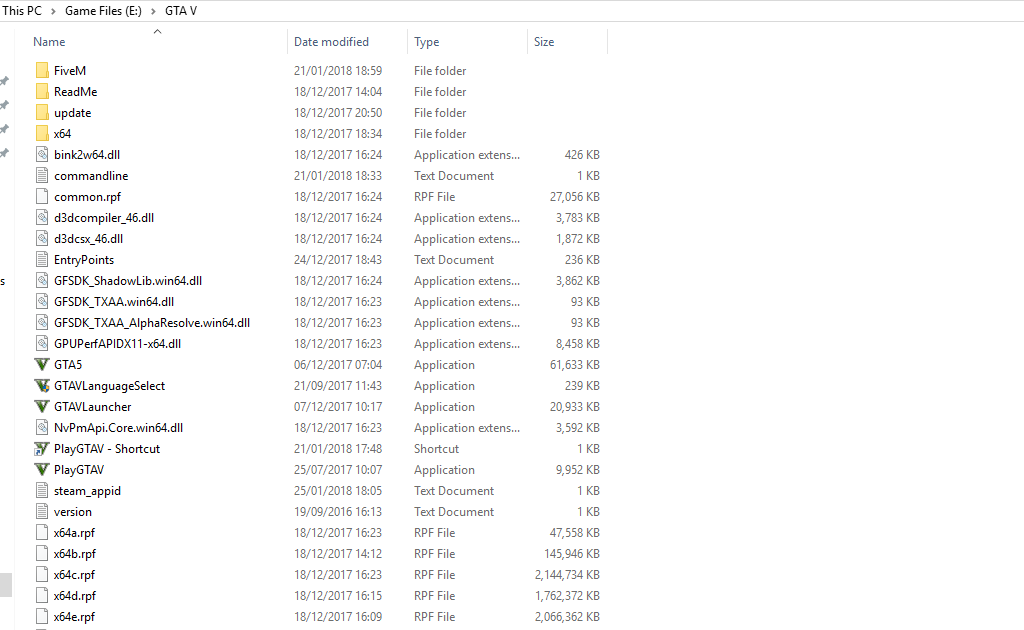Select the PlayGTAV application icon
This screenshot has width=1024, height=630.
tap(42, 469)
